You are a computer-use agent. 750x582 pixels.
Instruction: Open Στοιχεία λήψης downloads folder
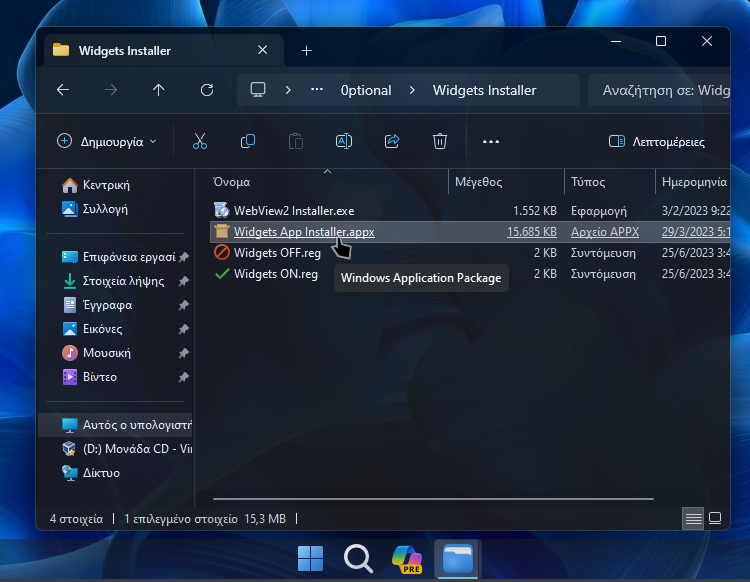[x=123, y=281]
